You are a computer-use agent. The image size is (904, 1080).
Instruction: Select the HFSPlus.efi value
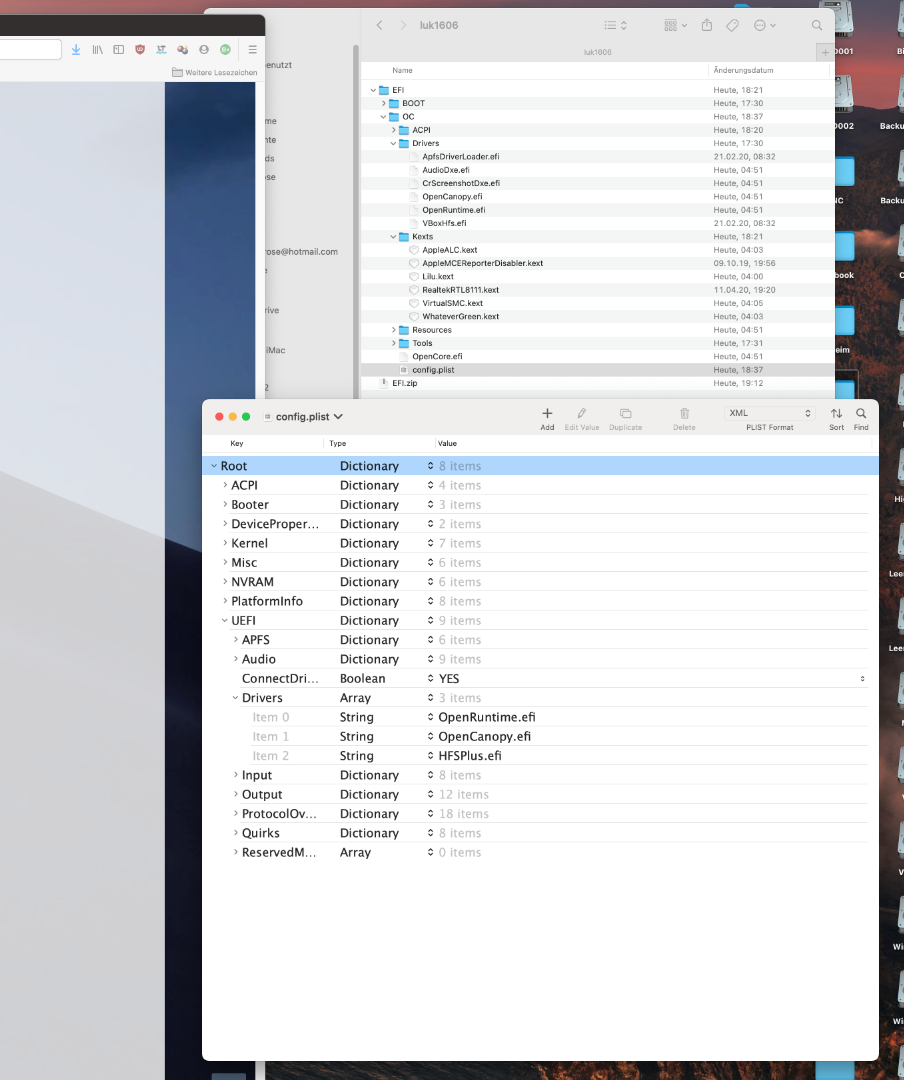coord(470,756)
